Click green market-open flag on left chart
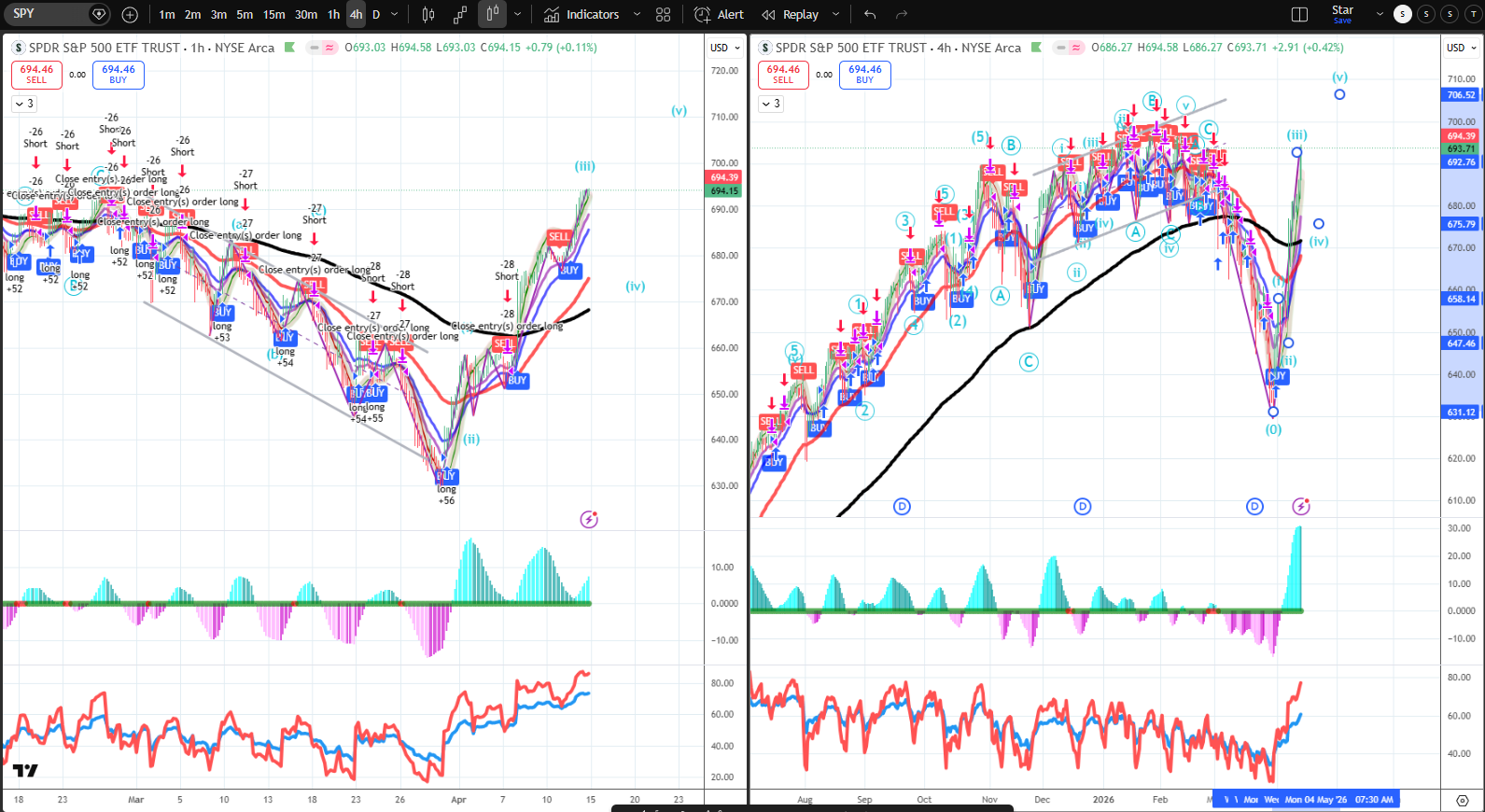This screenshot has height=812, width=1485. click(x=290, y=48)
